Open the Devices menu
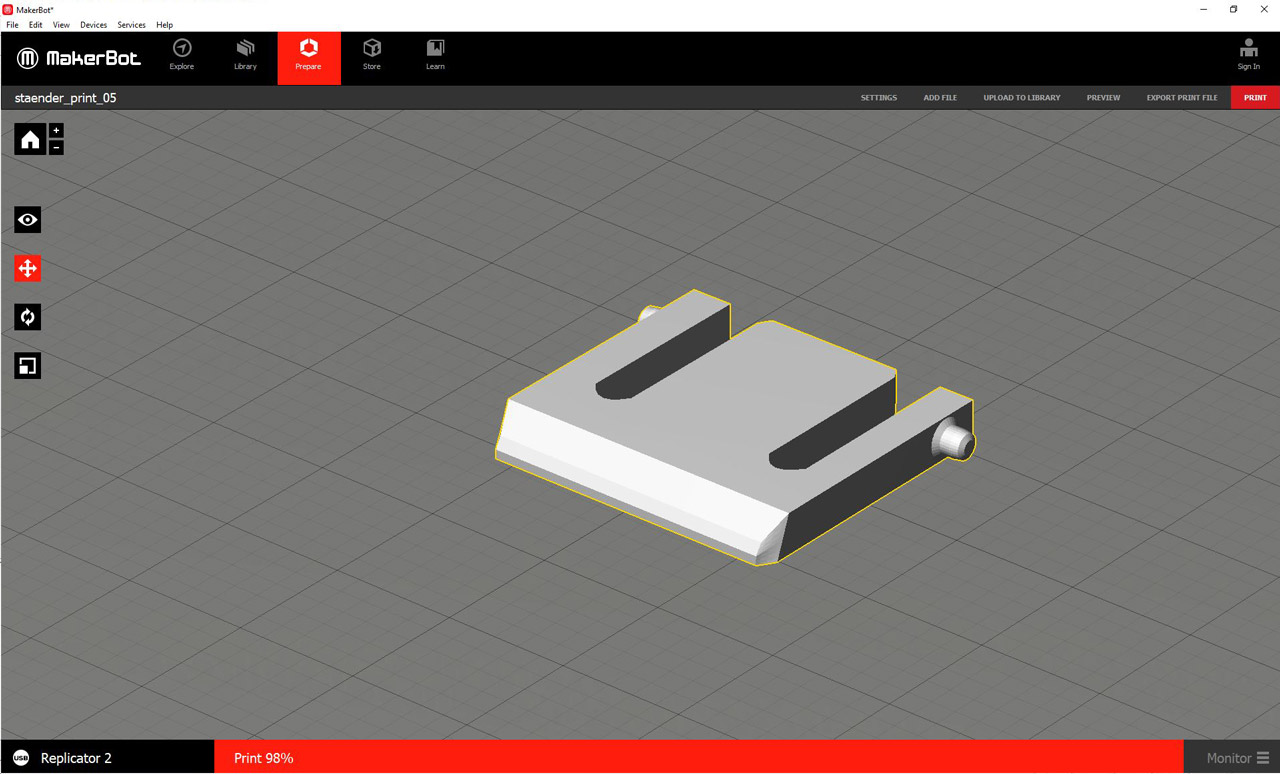Image resolution: width=1280 pixels, height=774 pixels. 94,25
